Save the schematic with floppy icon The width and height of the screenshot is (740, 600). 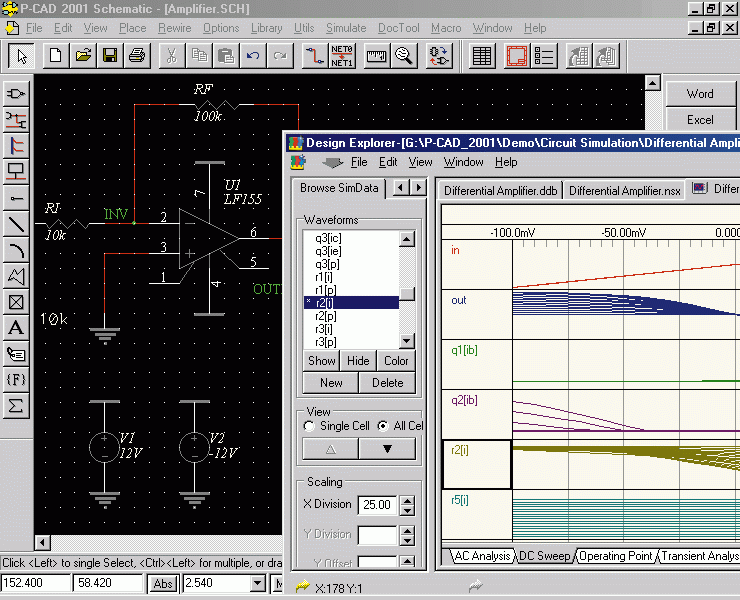pos(110,56)
